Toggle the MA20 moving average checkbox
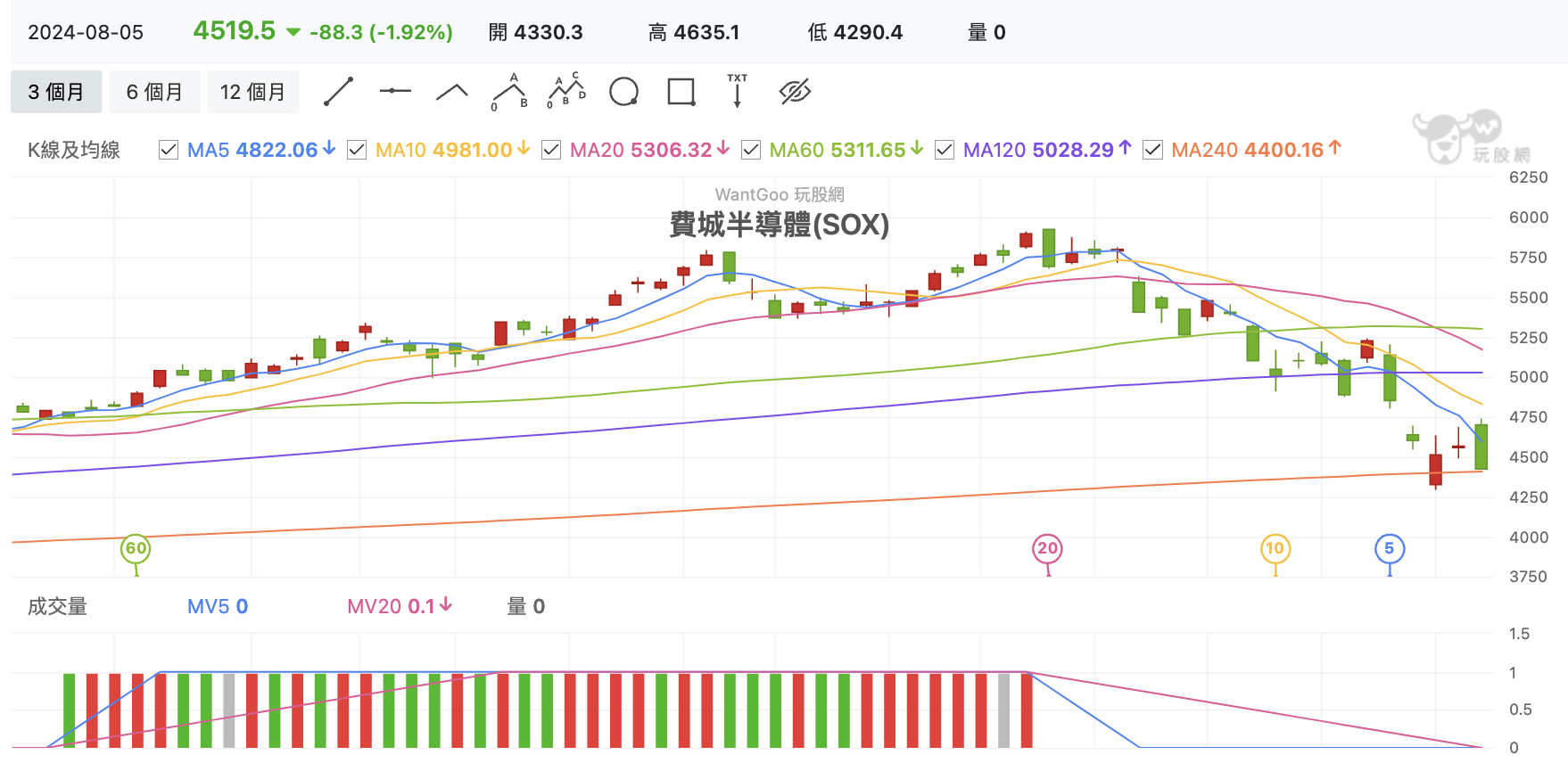 pos(551,150)
